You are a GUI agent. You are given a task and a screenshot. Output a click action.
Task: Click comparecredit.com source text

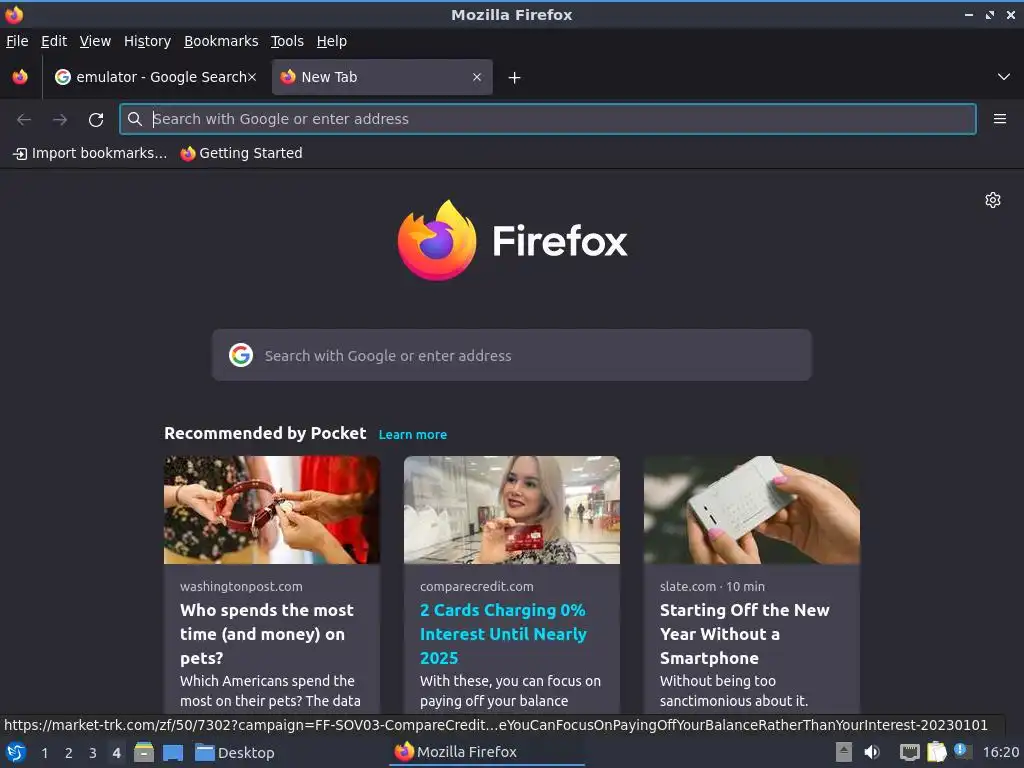point(477,586)
